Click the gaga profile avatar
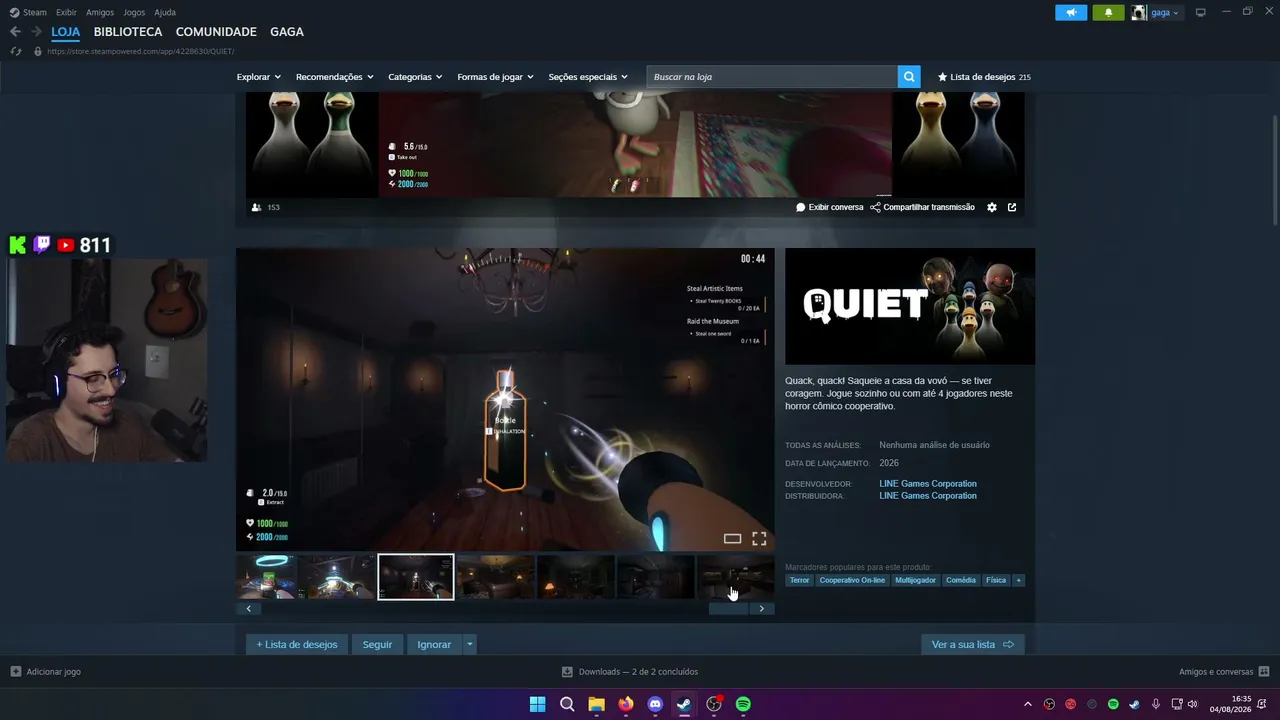 pos(1139,13)
